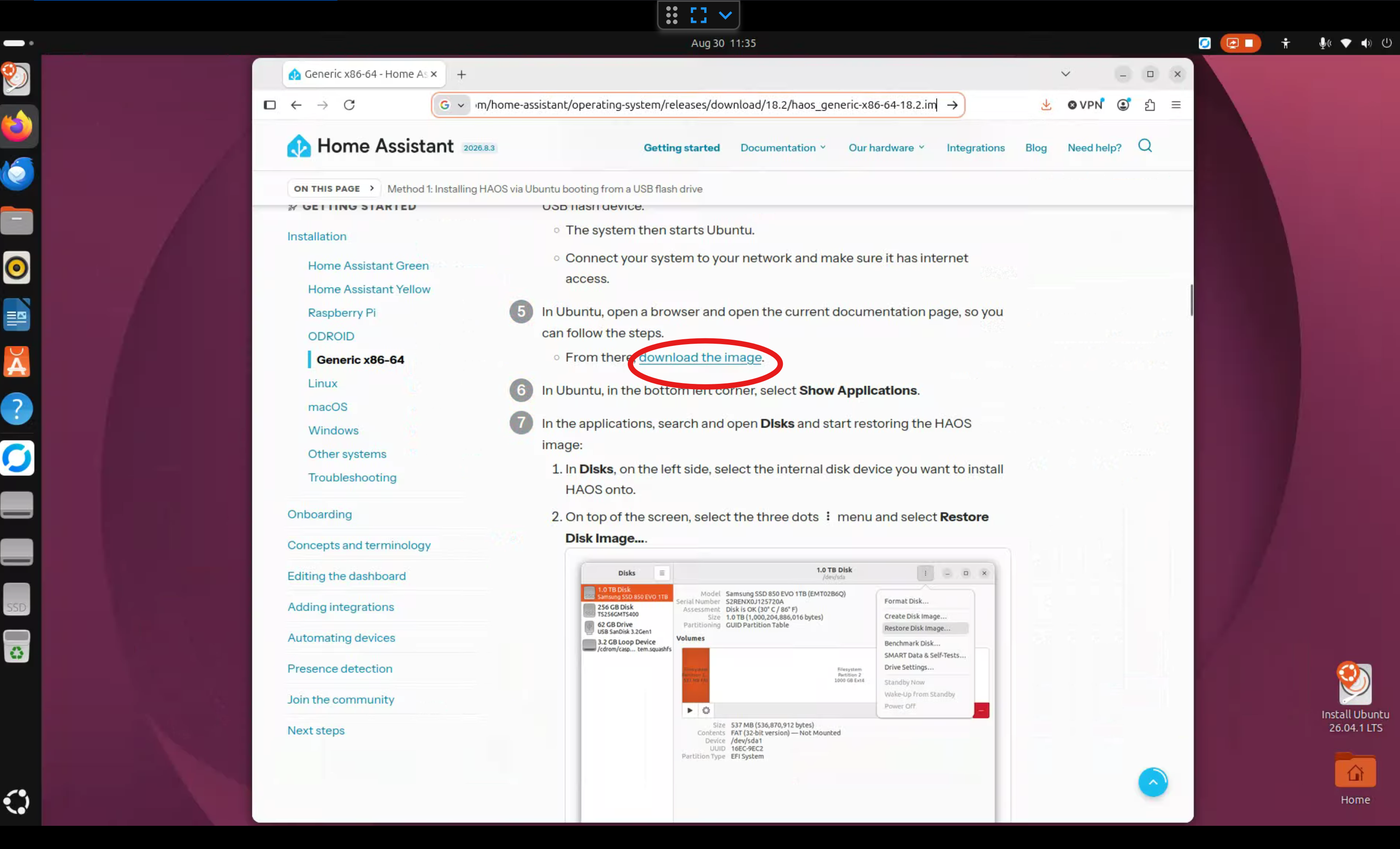Open the browser account profile icon

click(x=1124, y=105)
